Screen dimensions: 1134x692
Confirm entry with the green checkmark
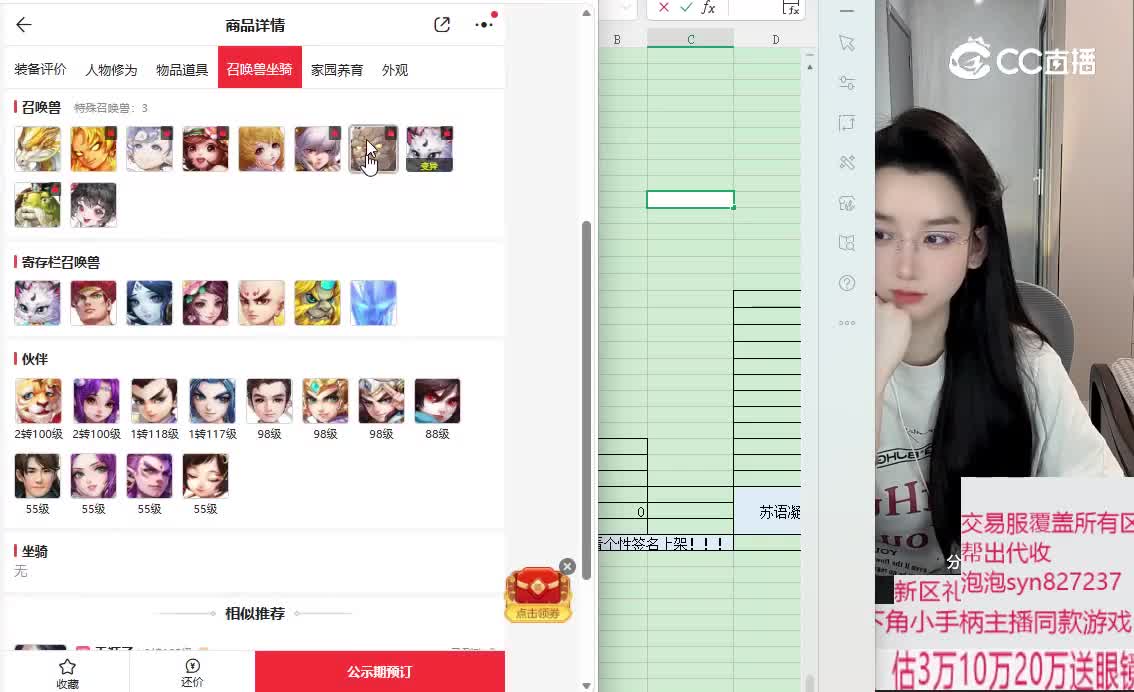coord(686,7)
